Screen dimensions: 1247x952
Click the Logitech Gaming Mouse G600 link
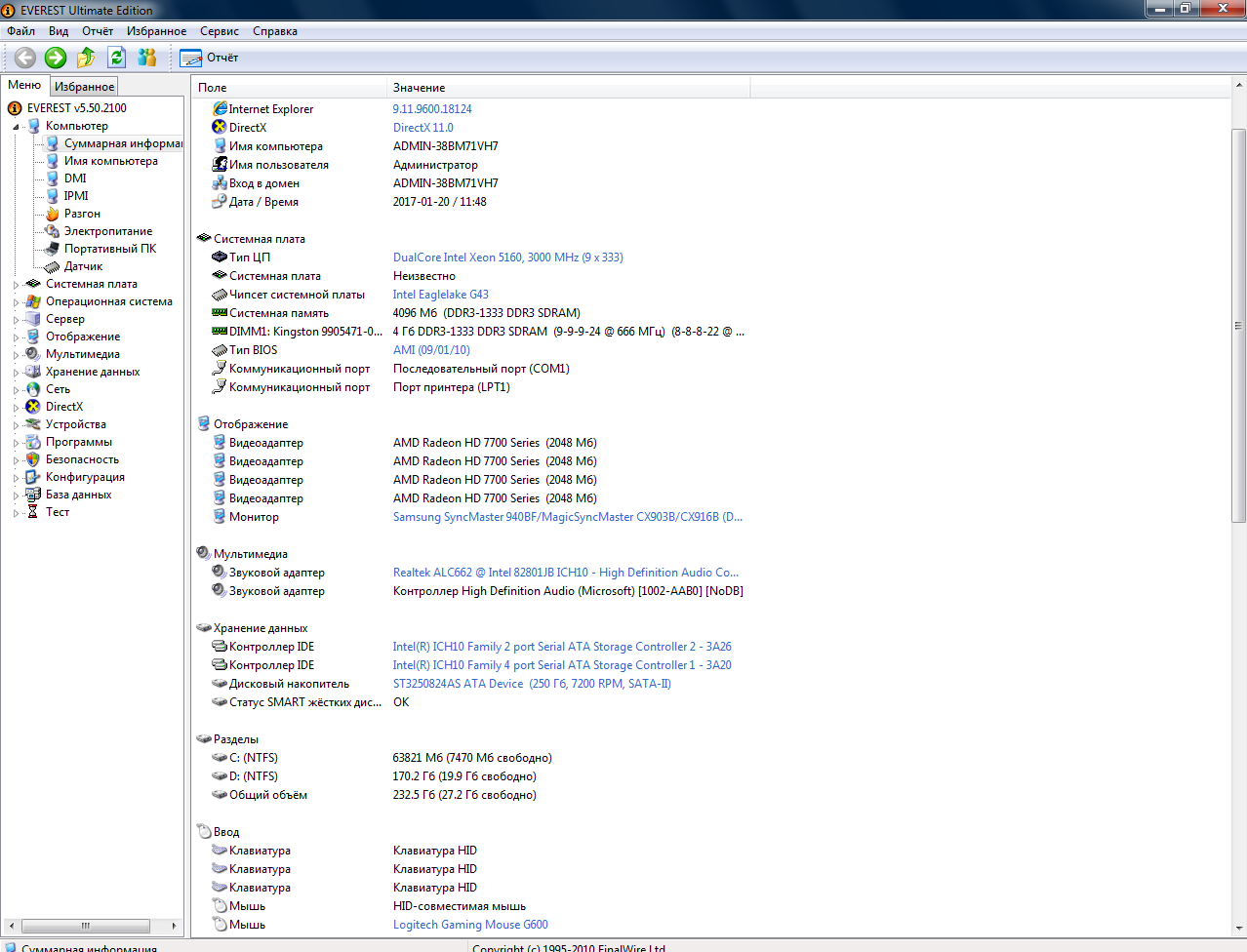[x=470, y=925]
